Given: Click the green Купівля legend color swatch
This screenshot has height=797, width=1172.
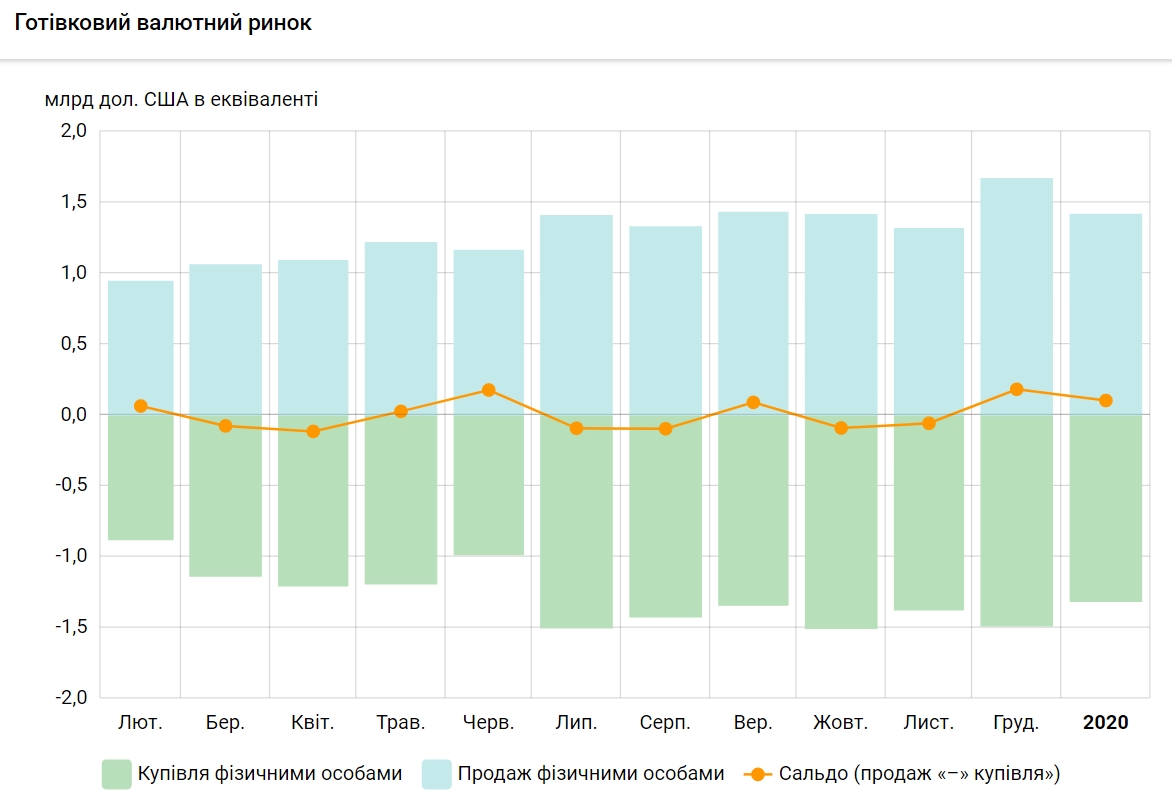Looking at the screenshot, I should tap(117, 774).
